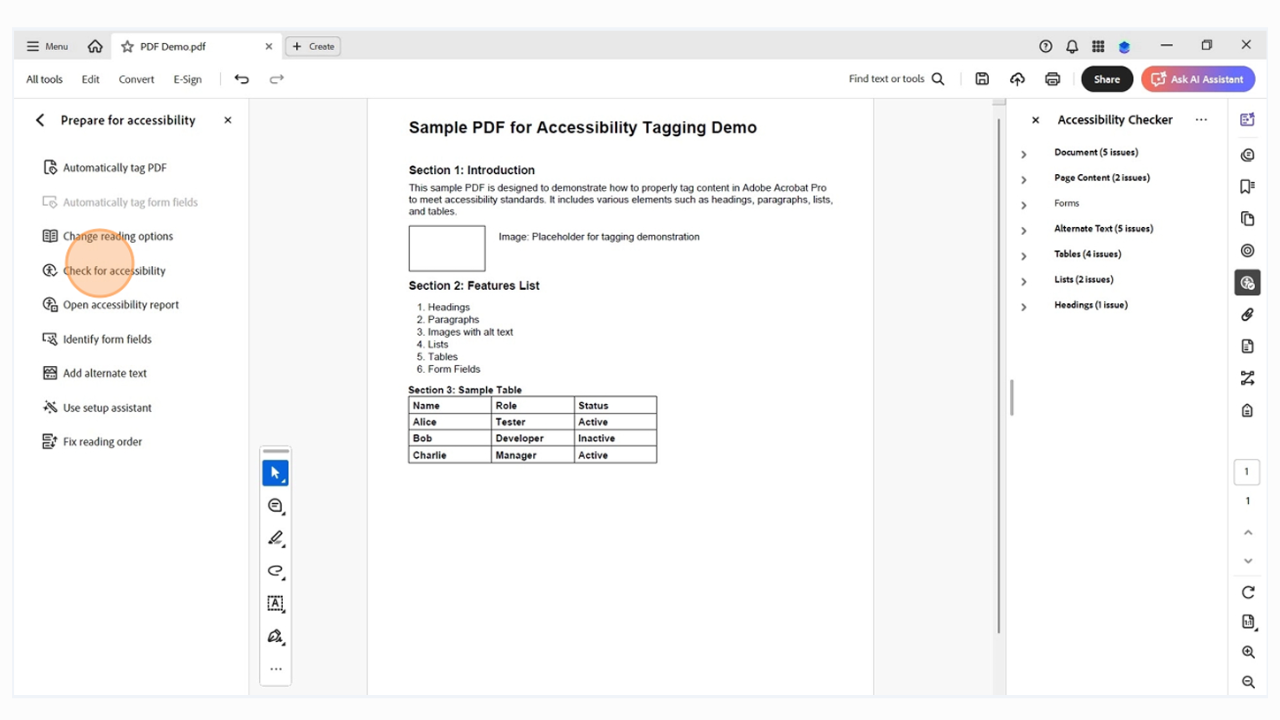
Task: Click the Create new tab button
Action: [313, 46]
